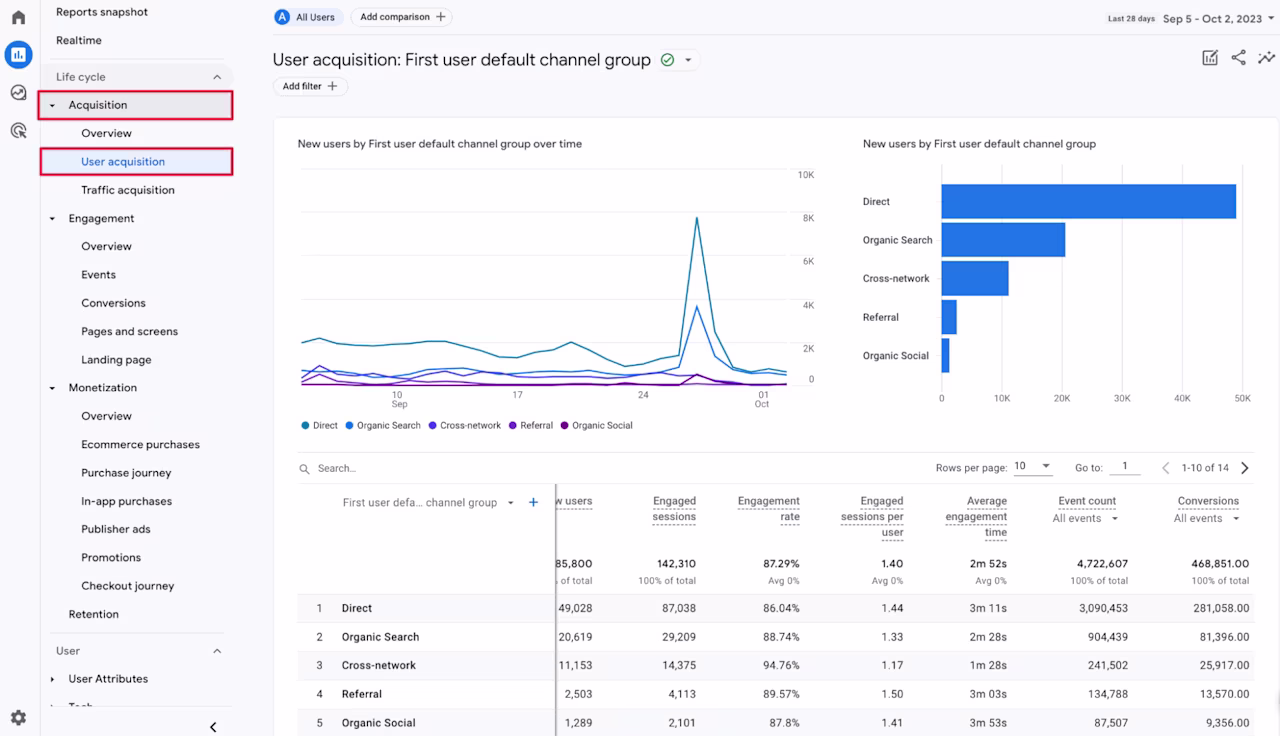This screenshot has width=1280, height=736.
Task: Open the Rows per page dropdown
Action: (x=1033, y=466)
